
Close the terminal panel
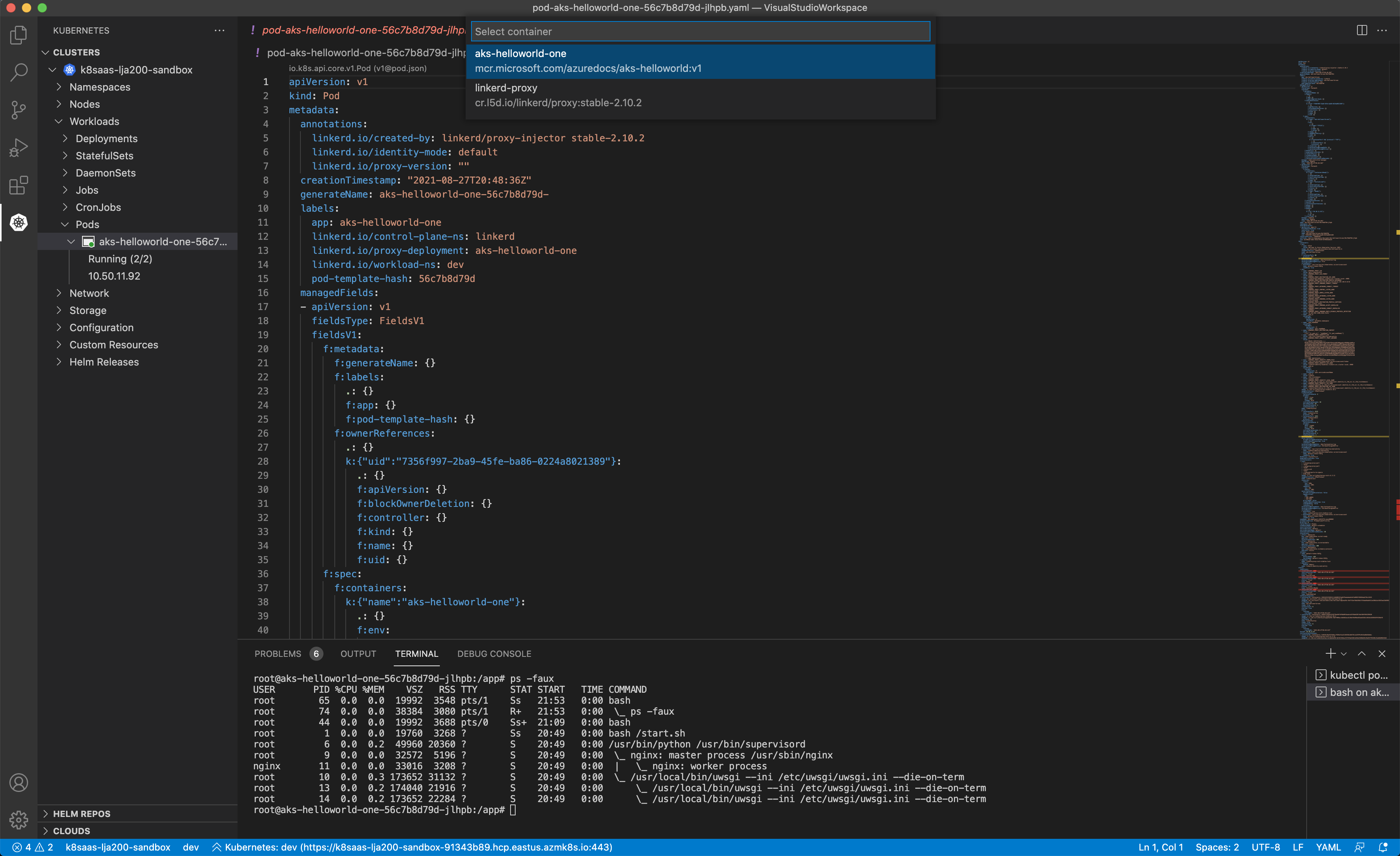coord(1382,654)
